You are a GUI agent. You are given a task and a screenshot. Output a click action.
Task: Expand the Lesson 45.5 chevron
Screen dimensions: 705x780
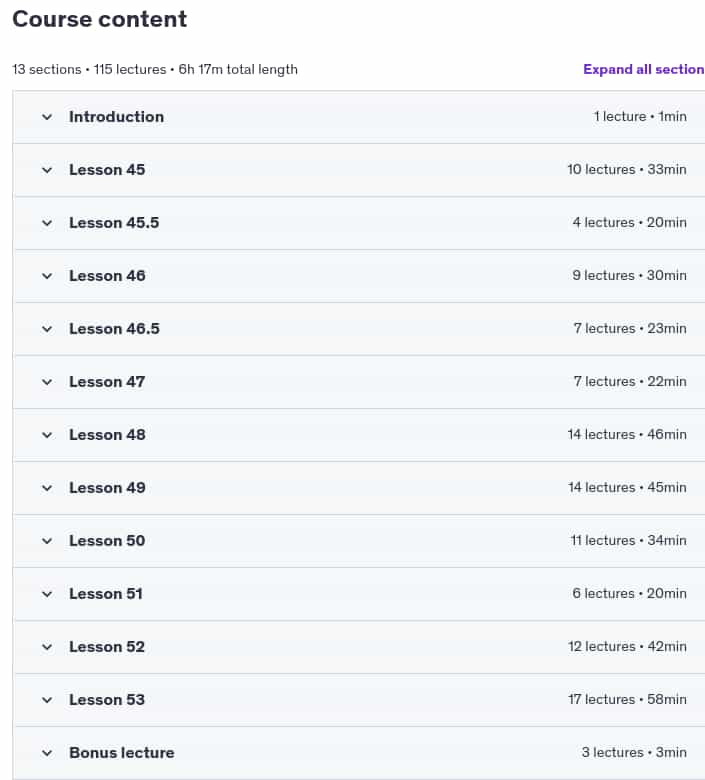47,223
